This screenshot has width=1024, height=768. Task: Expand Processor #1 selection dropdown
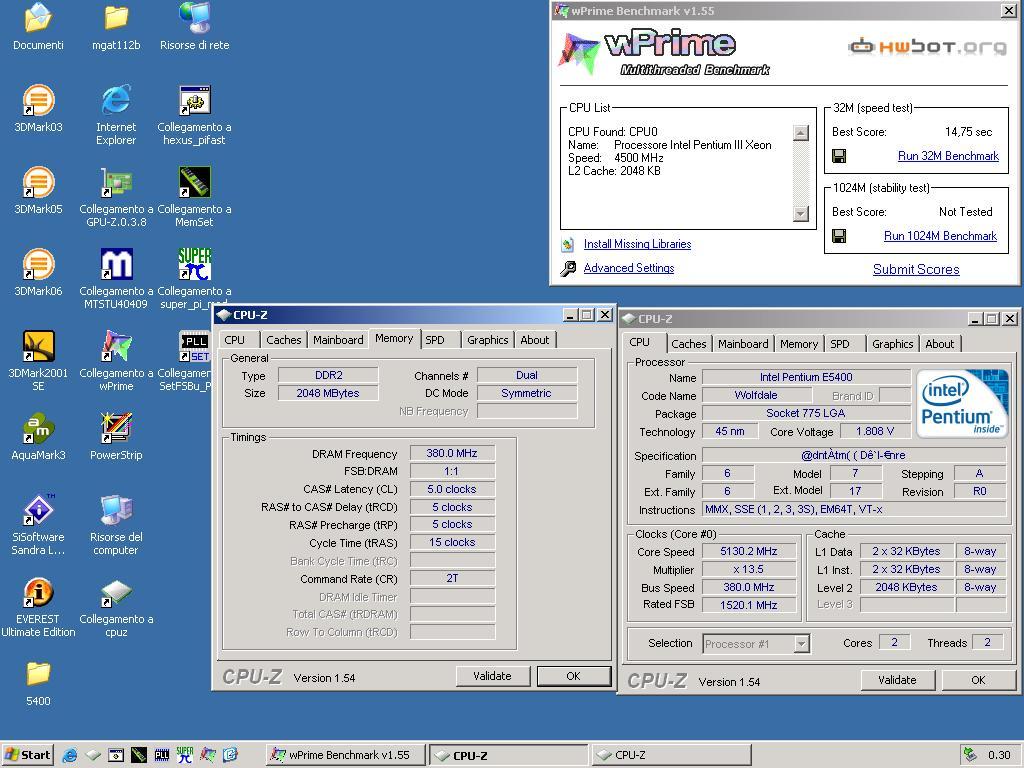coord(802,644)
